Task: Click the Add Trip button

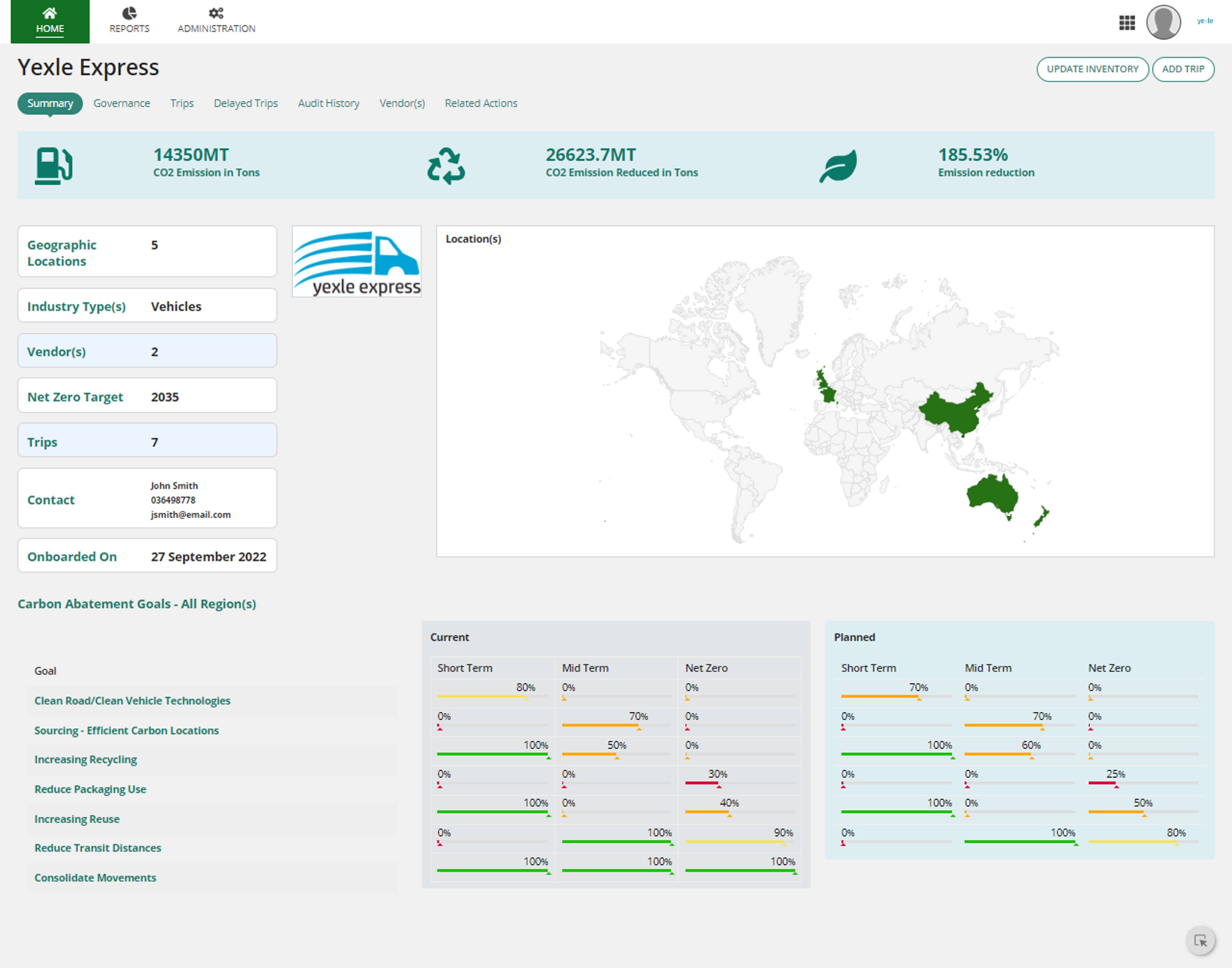Action: tap(1183, 69)
